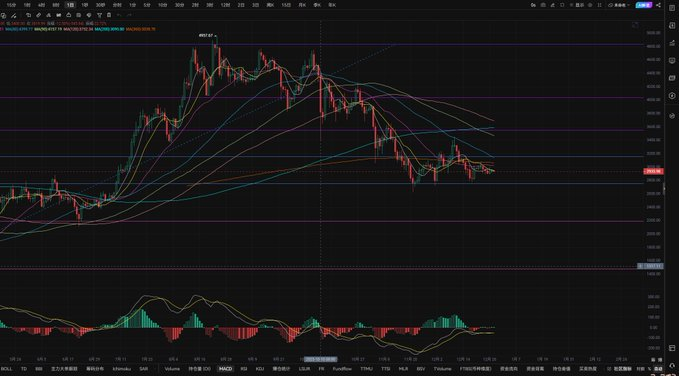Switch to the 年K timeframe

click(332, 5)
